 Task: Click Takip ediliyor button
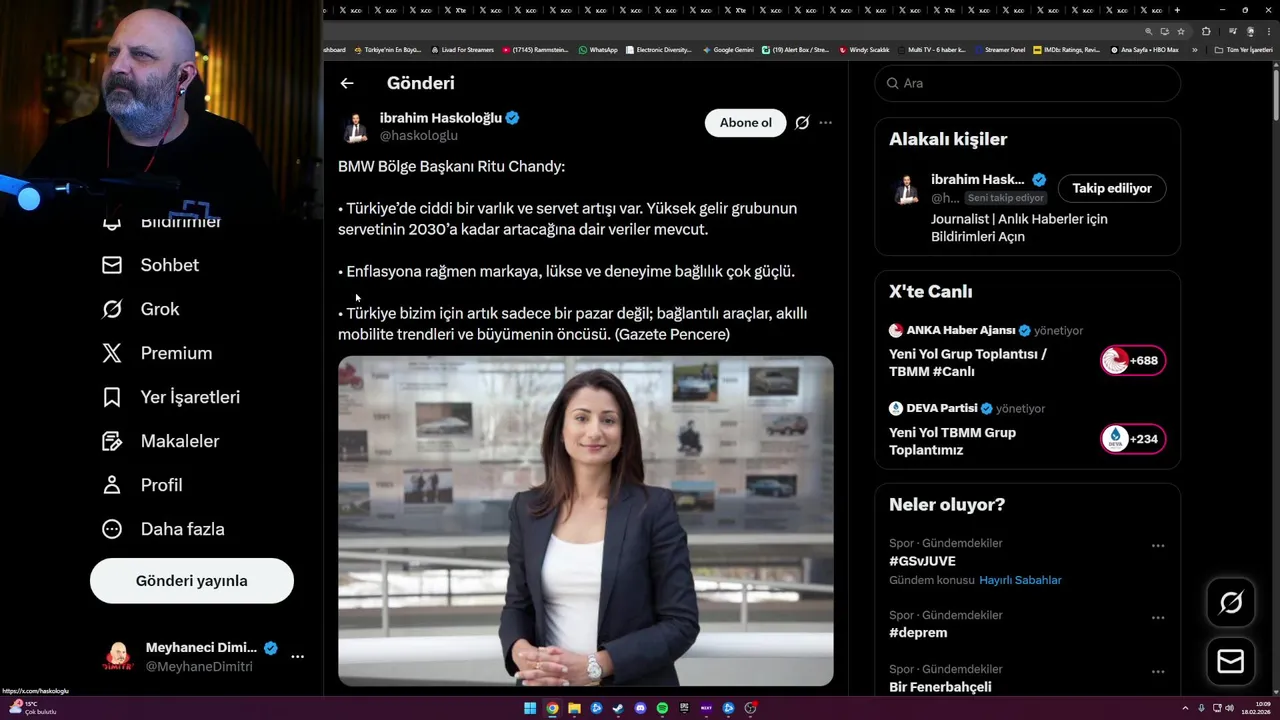point(1112,188)
